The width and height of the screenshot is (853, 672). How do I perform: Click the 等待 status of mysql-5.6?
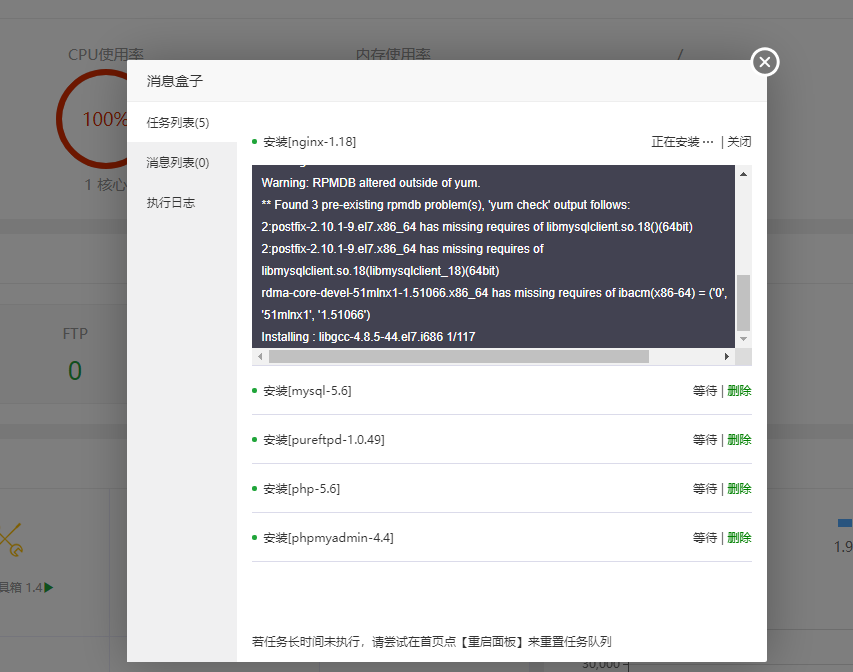(x=705, y=391)
